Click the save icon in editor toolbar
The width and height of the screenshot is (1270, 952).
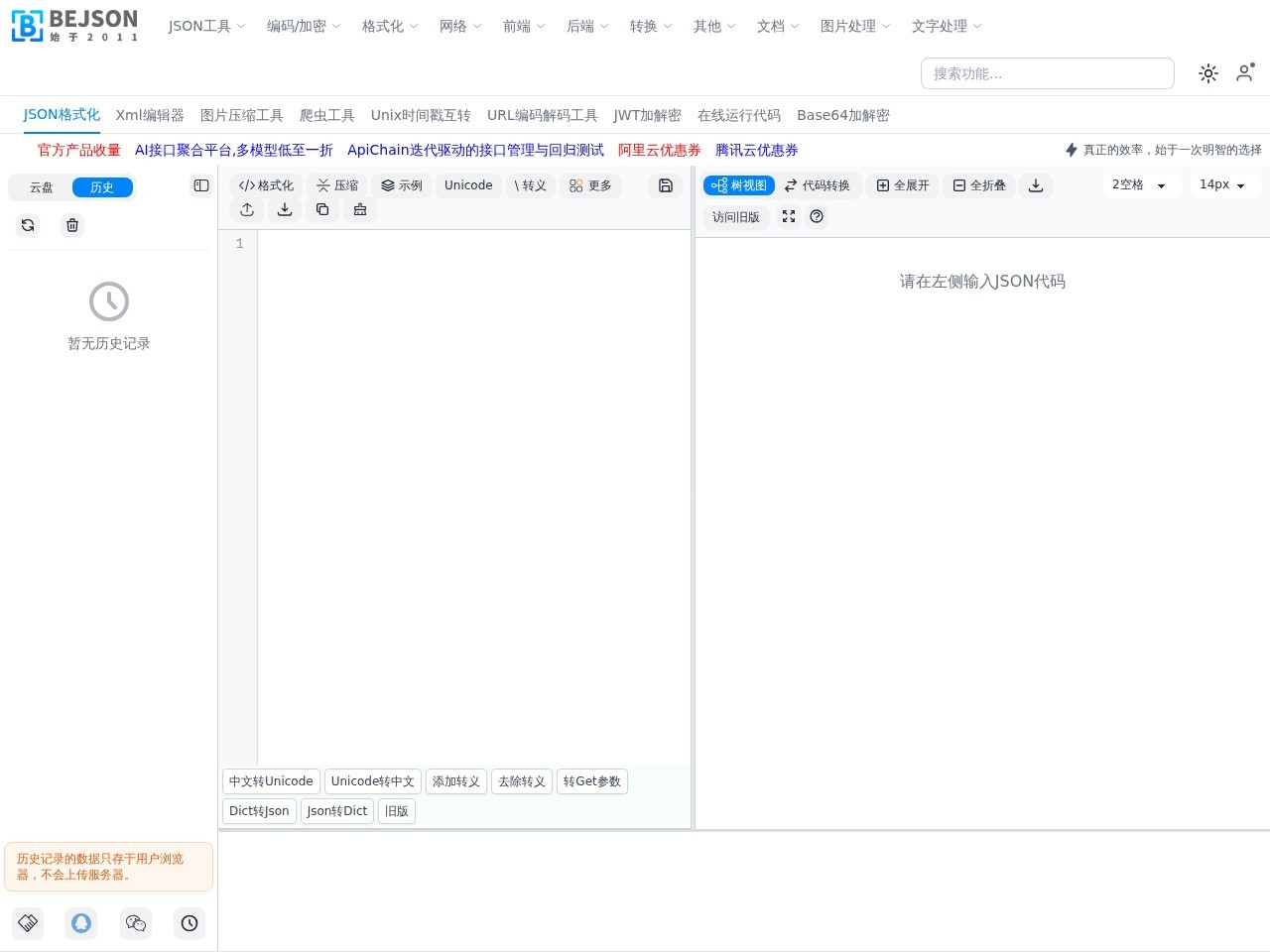(666, 185)
